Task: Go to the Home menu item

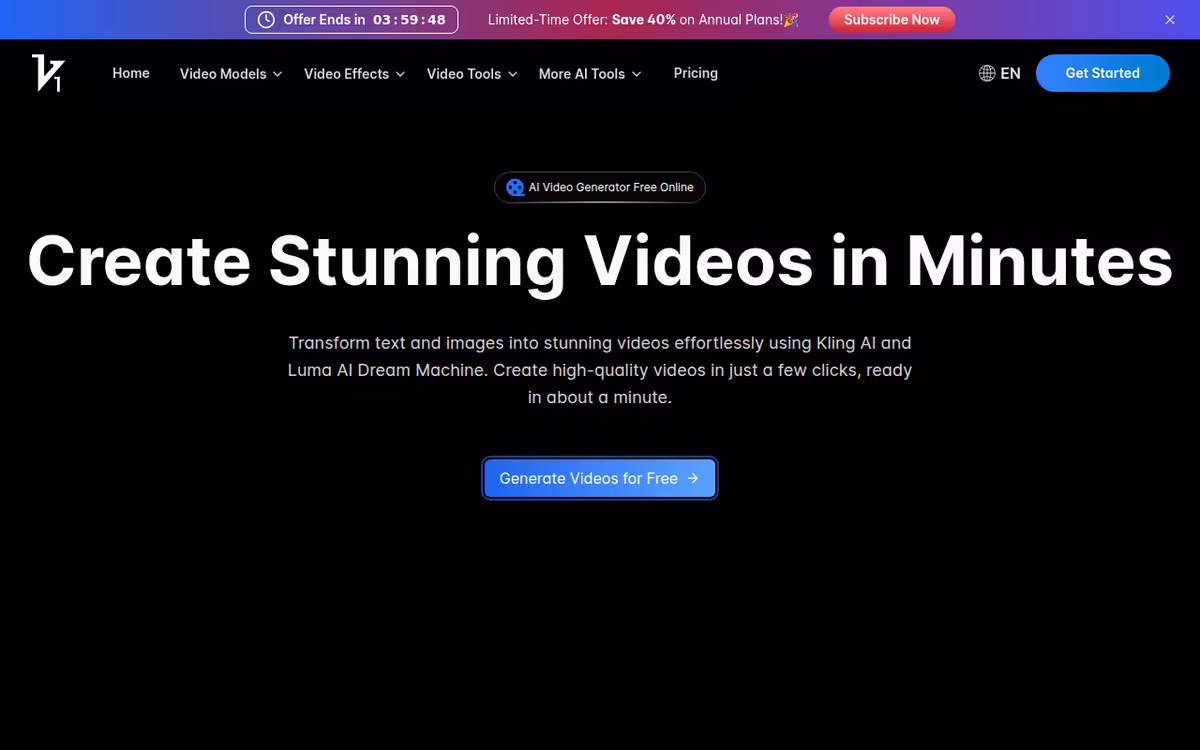Action: click(x=131, y=73)
